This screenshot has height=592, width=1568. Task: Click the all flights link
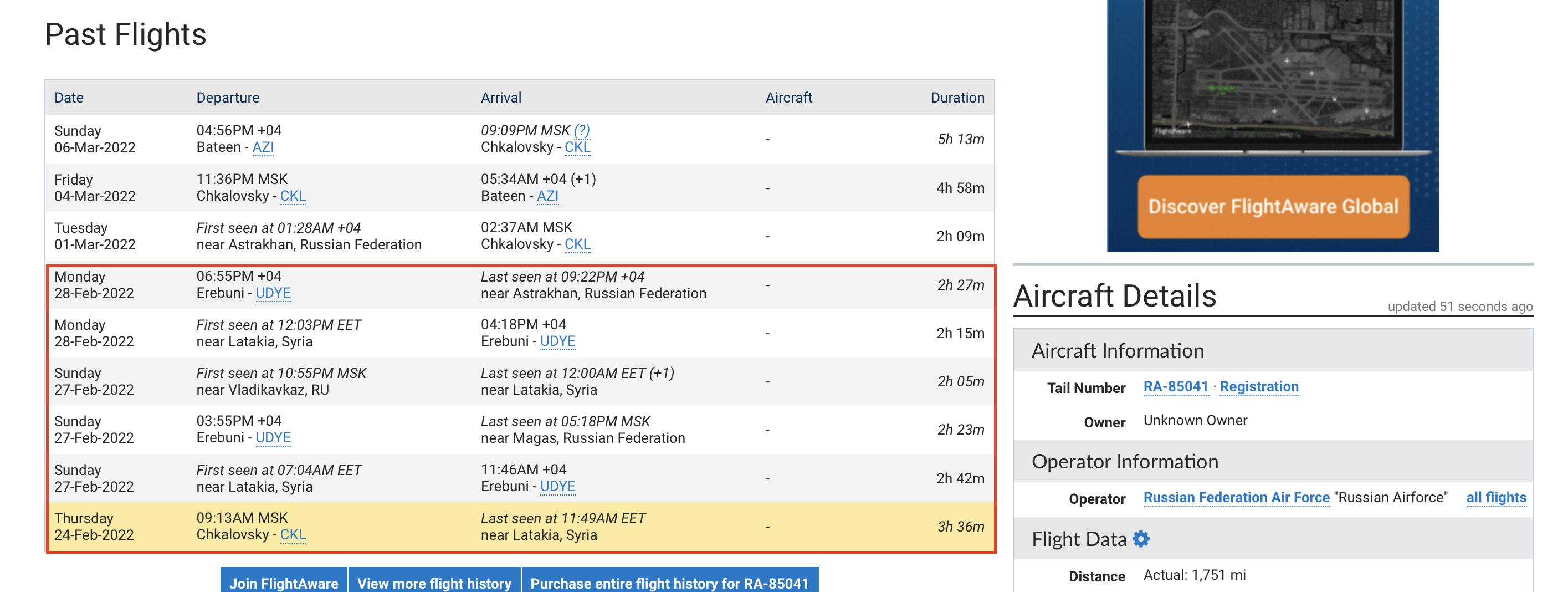pos(1495,498)
